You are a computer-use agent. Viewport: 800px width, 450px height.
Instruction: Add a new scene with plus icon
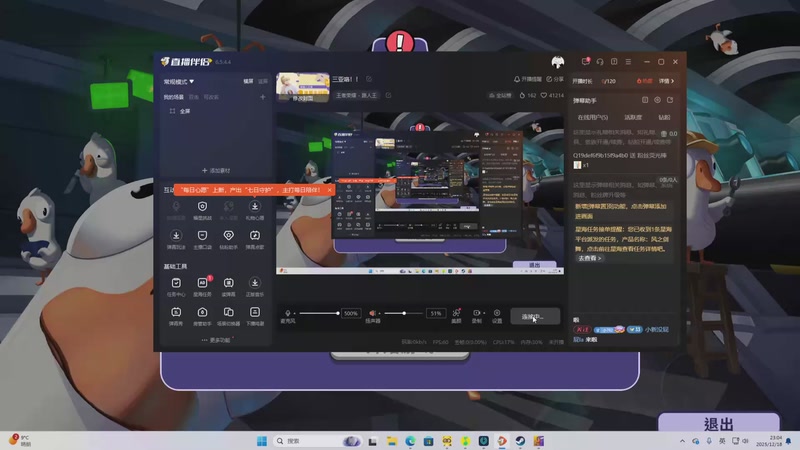263,97
